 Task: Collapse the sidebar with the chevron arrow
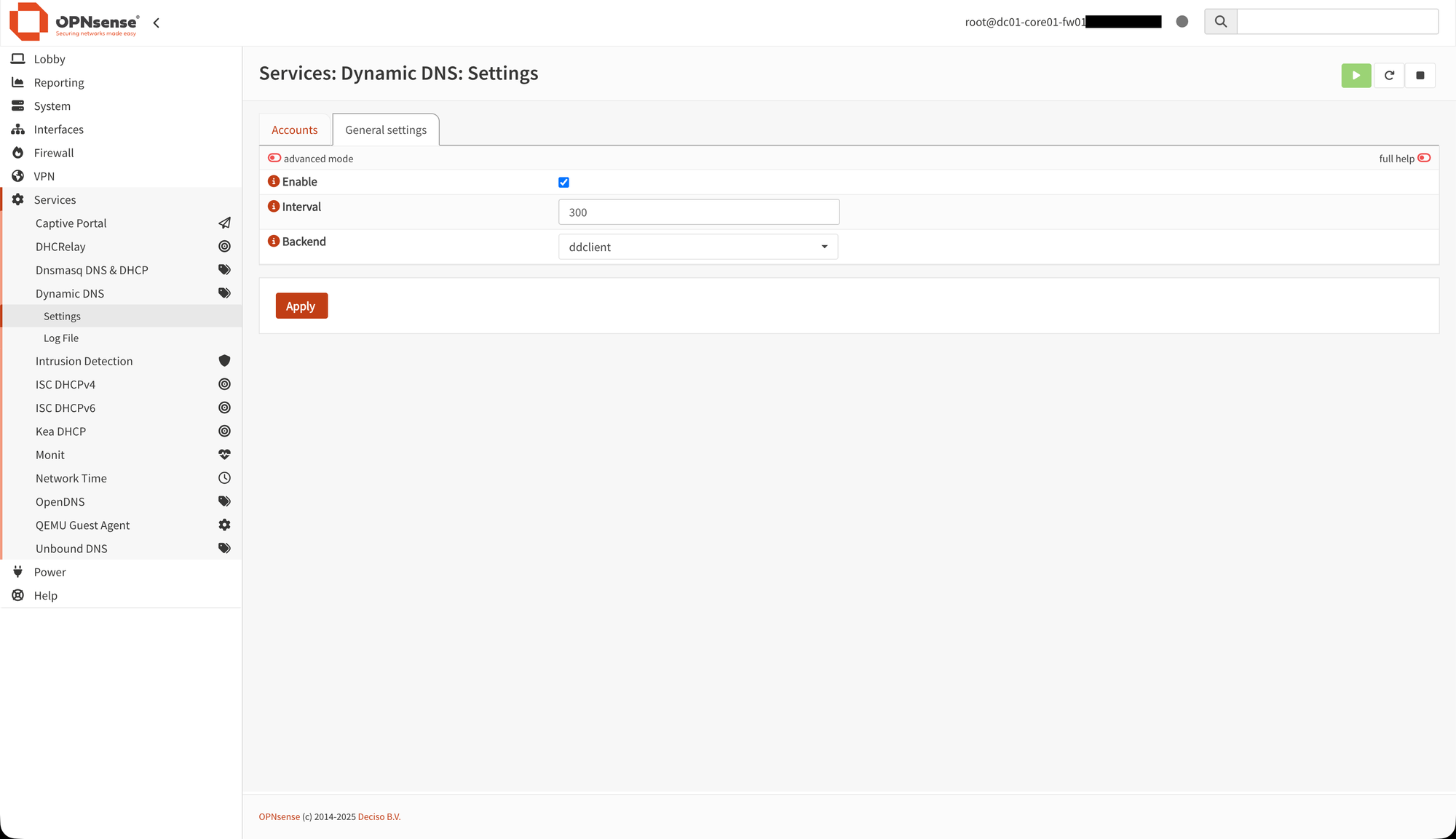(156, 23)
